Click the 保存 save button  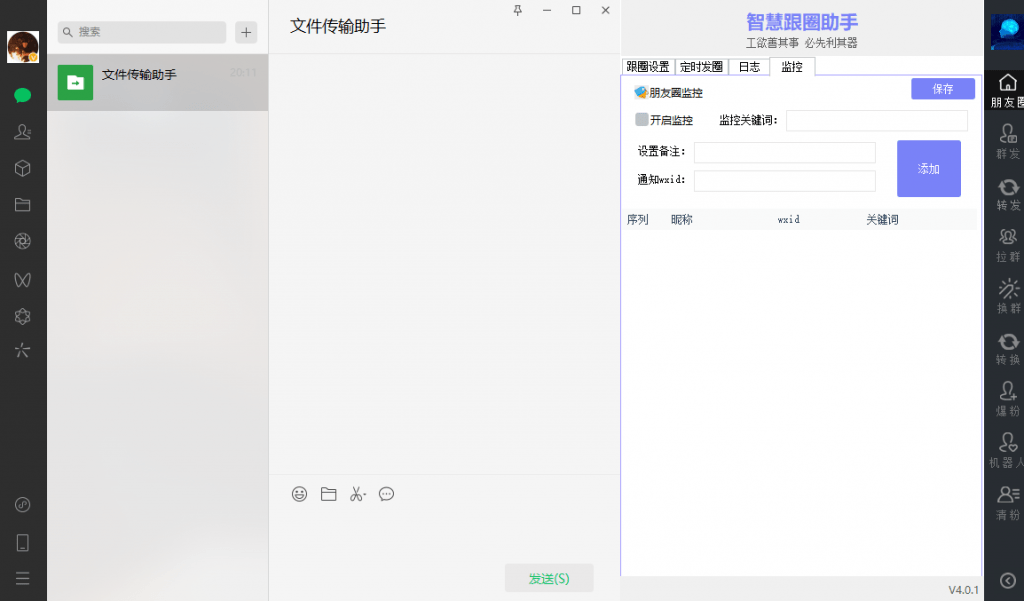coord(942,89)
